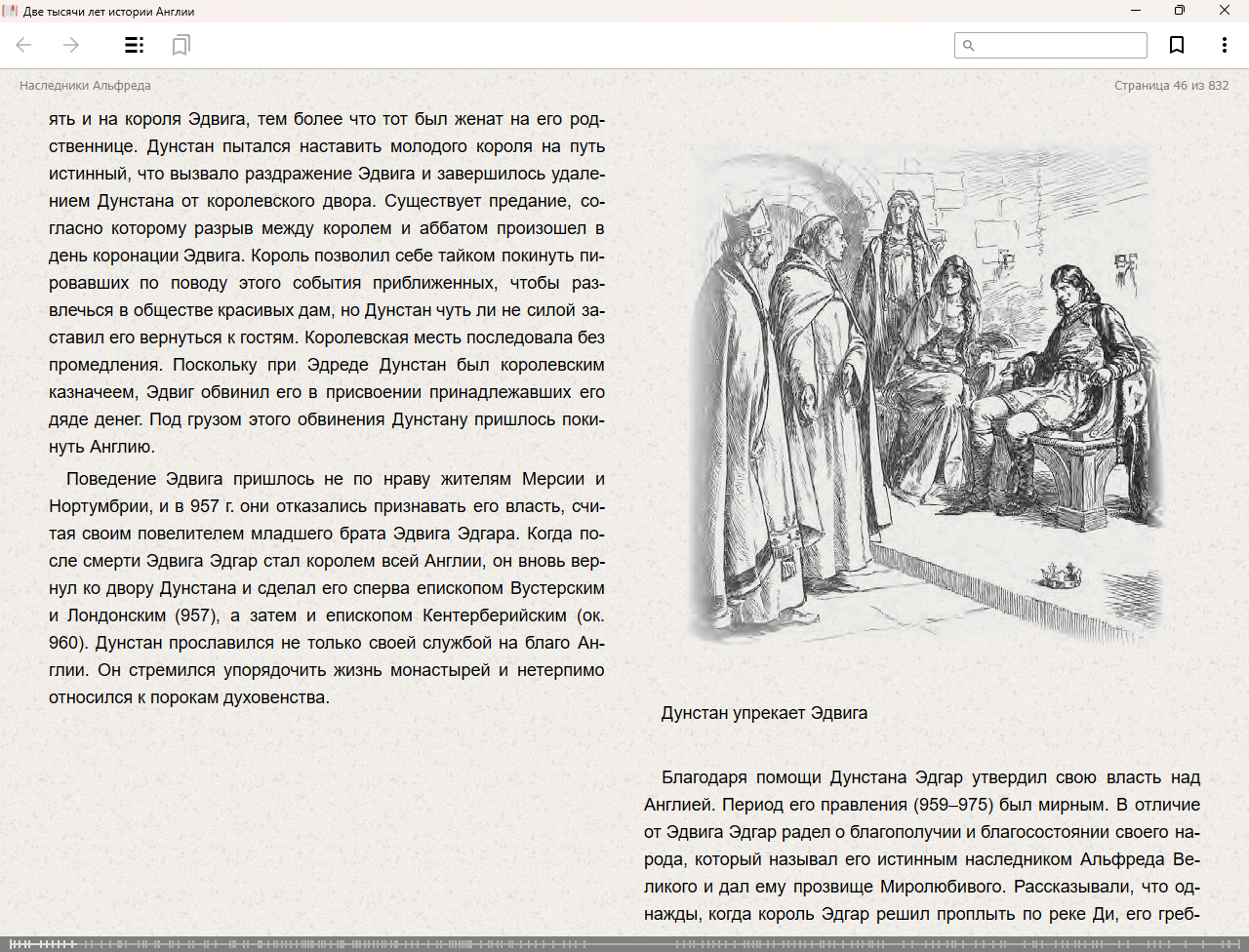Viewport: 1249px width, 952px height.
Task: Click the chapter title Наследники Альфреда
Action: (85, 86)
